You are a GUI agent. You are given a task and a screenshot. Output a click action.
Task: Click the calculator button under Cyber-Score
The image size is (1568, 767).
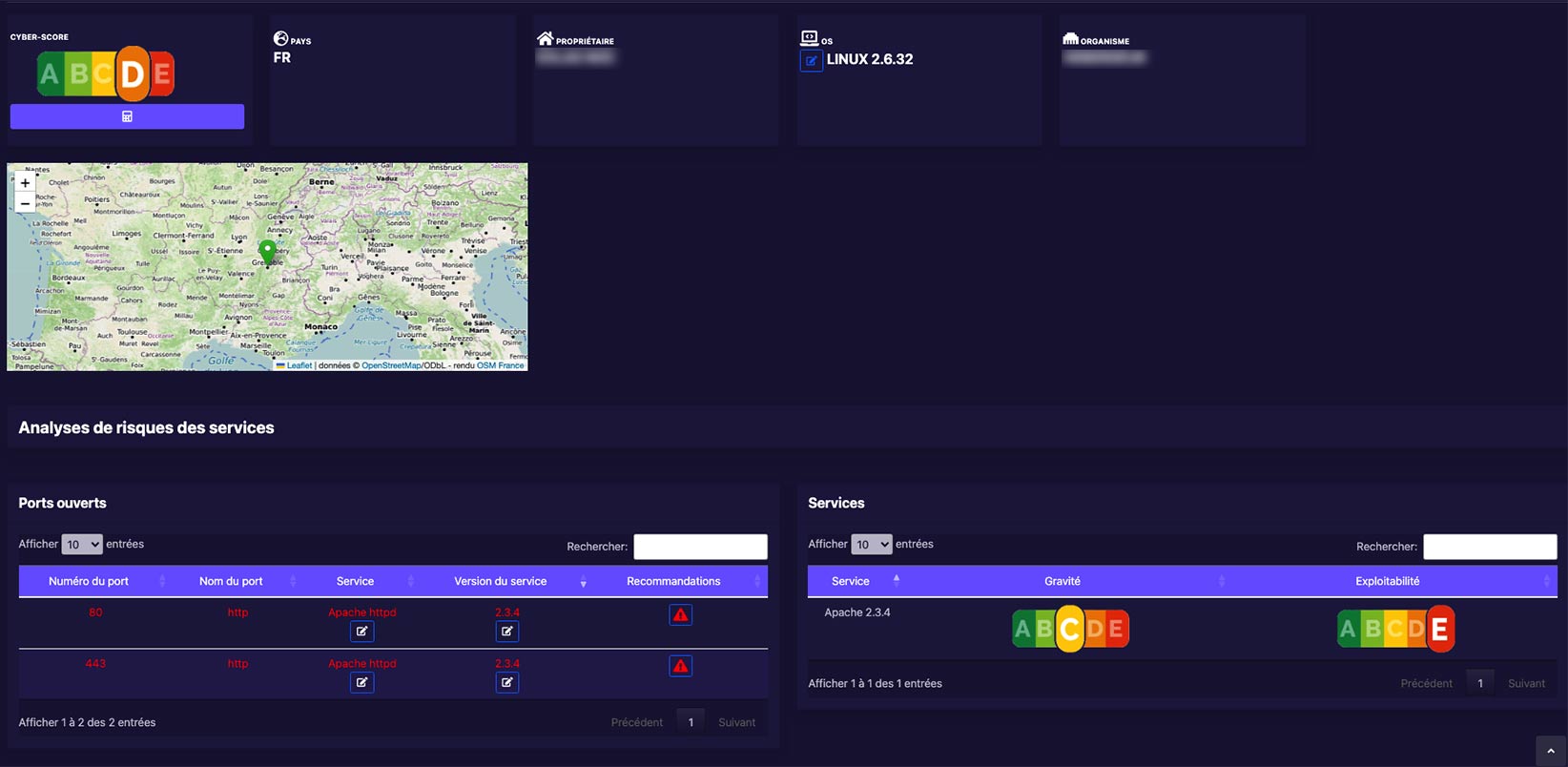click(127, 116)
